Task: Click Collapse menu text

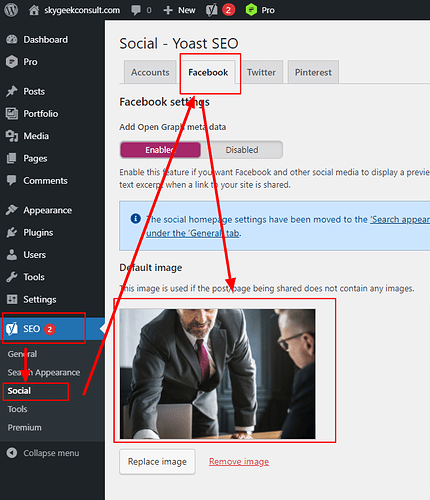Action: tap(51, 453)
